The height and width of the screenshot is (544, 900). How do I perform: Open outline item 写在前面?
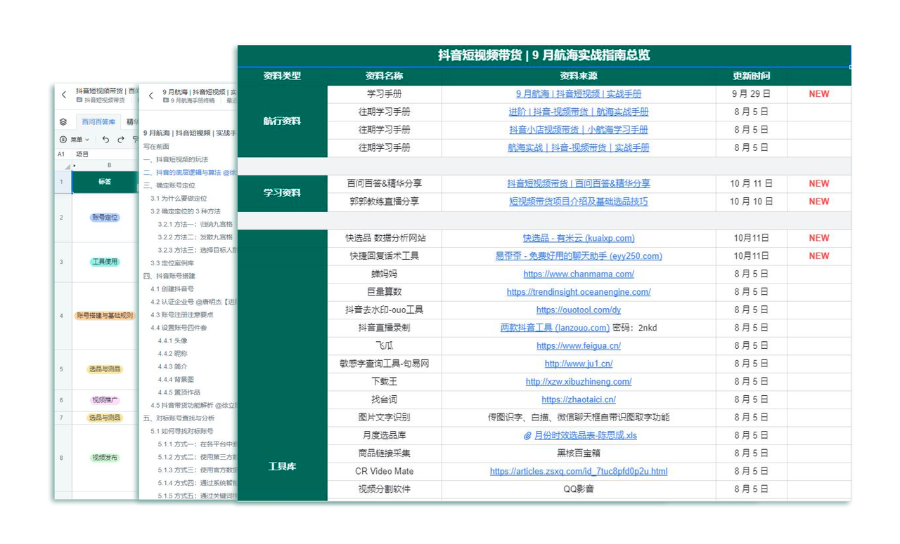[156, 146]
